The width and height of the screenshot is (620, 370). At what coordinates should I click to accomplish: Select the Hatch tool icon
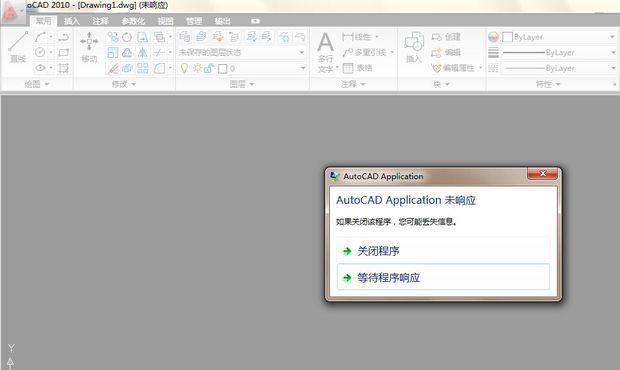63,68
